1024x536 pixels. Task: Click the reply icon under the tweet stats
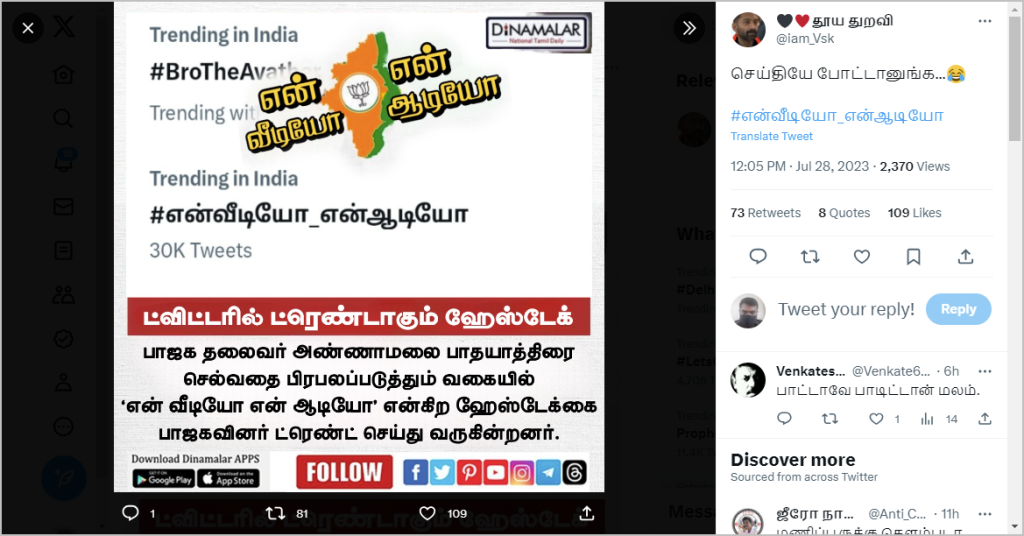point(758,257)
